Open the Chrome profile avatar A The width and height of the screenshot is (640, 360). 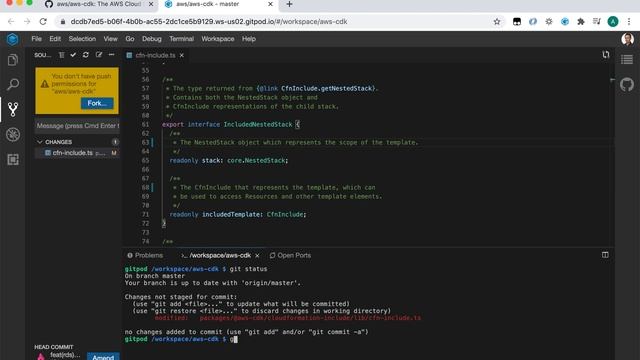coord(613,22)
